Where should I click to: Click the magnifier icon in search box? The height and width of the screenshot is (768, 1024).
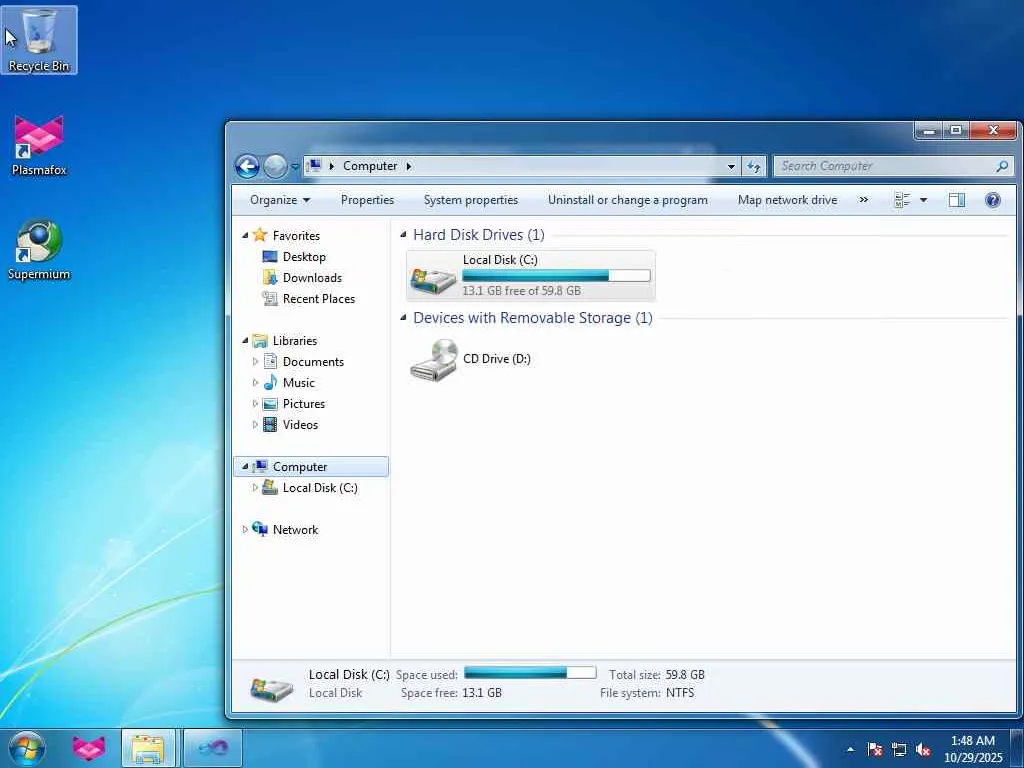point(1002,167)
